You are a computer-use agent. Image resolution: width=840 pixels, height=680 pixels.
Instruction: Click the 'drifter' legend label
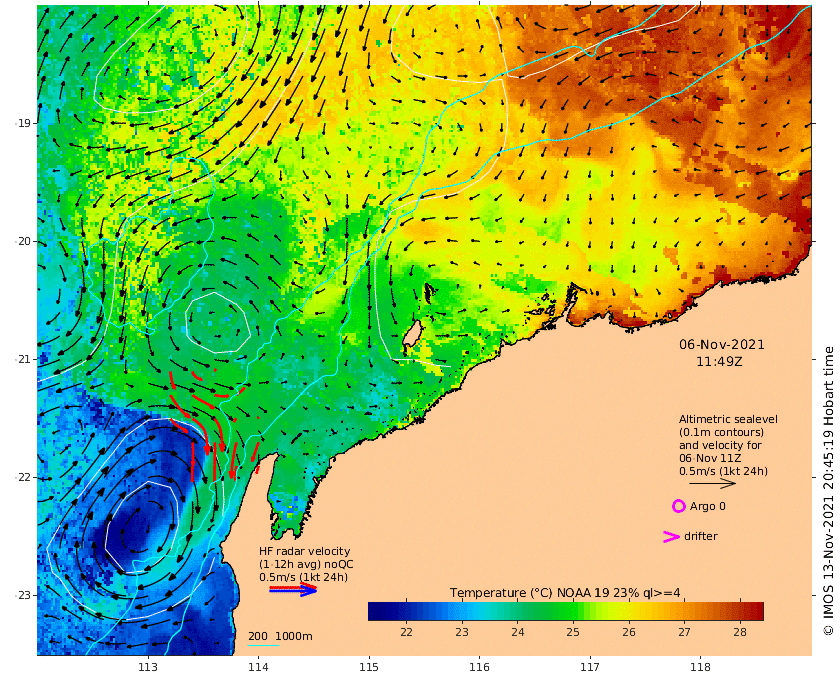[701, 536]
